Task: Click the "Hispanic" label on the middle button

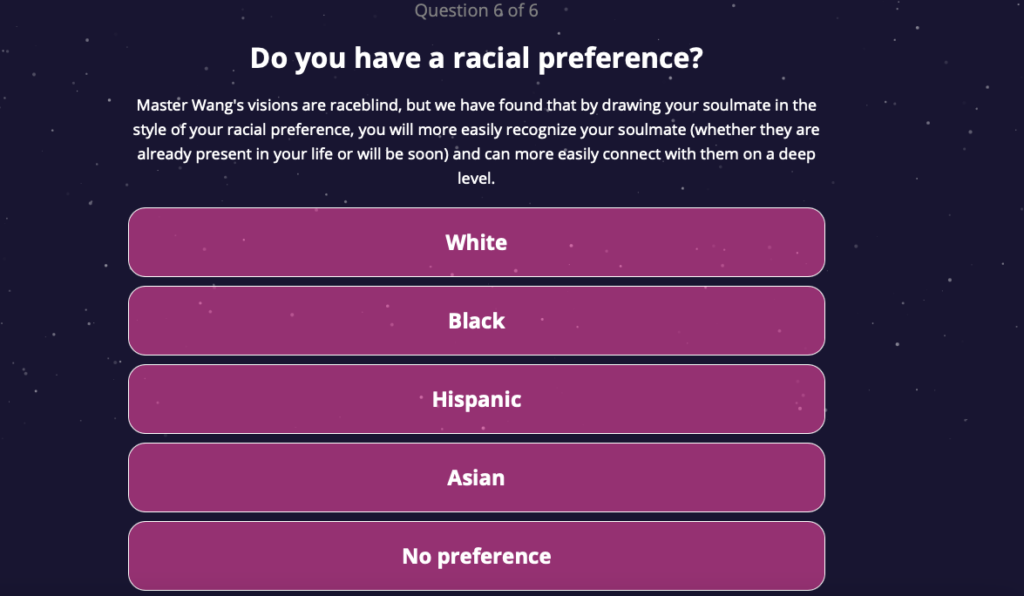Action: pos(476,399)
